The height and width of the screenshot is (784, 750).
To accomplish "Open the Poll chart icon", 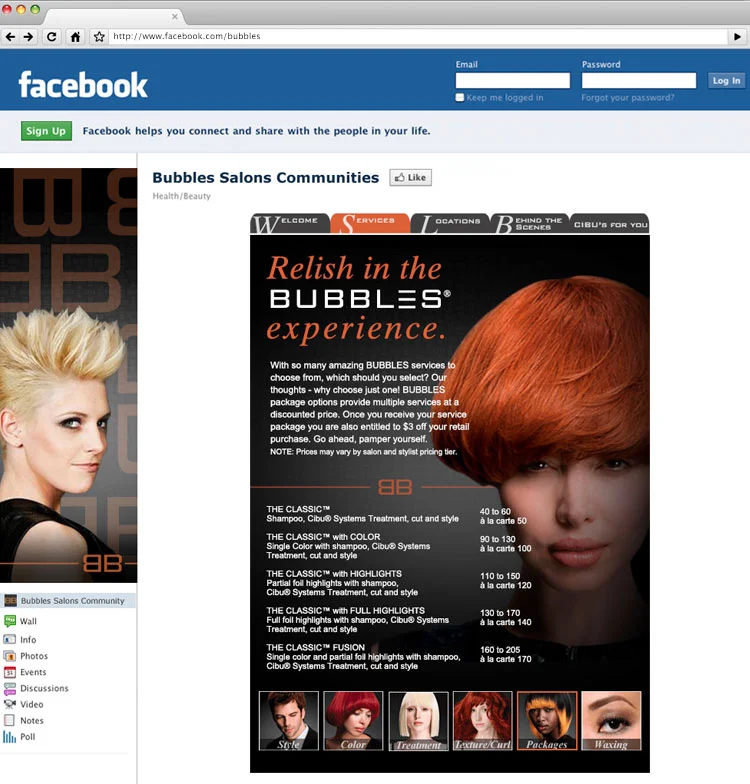I will (x=10, y=736).
